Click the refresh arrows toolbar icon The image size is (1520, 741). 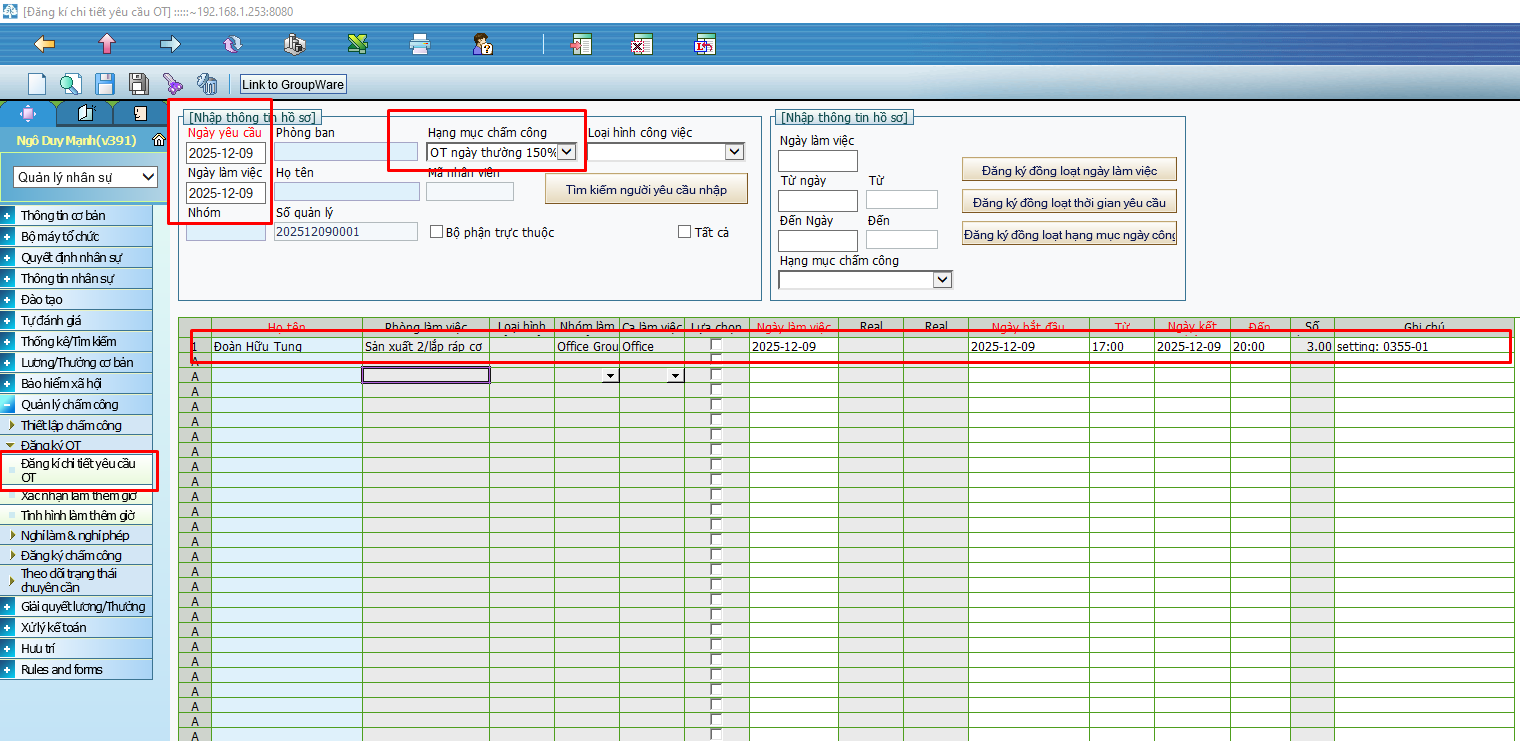233,44
